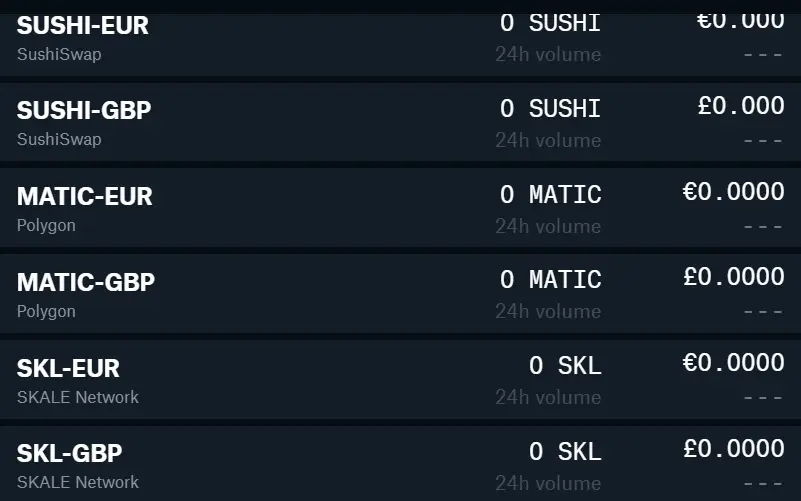The width and height of the screenshot is (801, 501).
Task: Click the 0 MATIC volume in MATIC-GBP row
Action: (551, 279)
